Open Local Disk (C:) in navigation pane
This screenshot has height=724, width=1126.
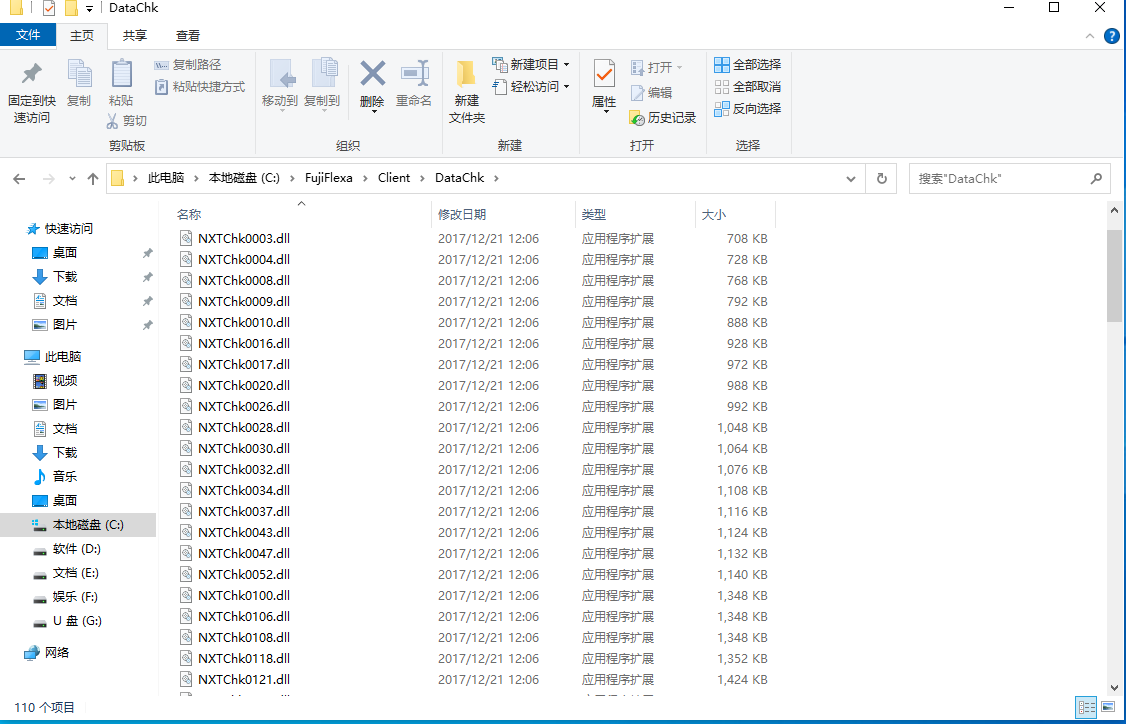coord(87,525)
